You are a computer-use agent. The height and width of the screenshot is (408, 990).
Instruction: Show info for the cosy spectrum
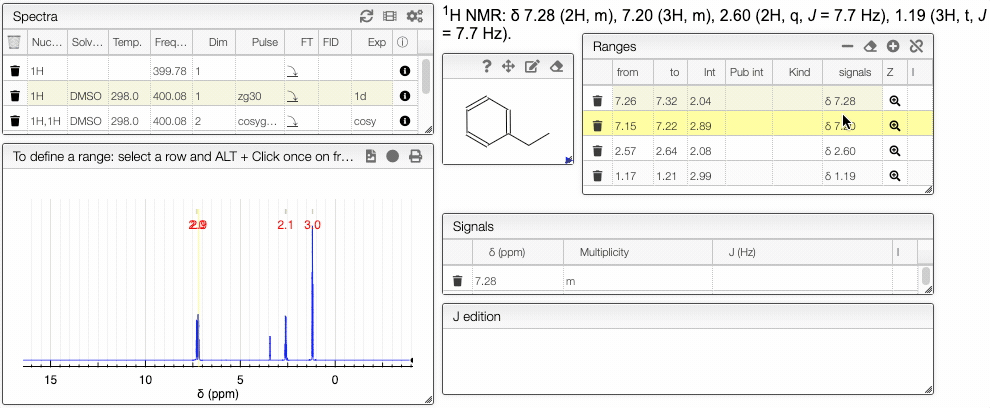point(405,121)
